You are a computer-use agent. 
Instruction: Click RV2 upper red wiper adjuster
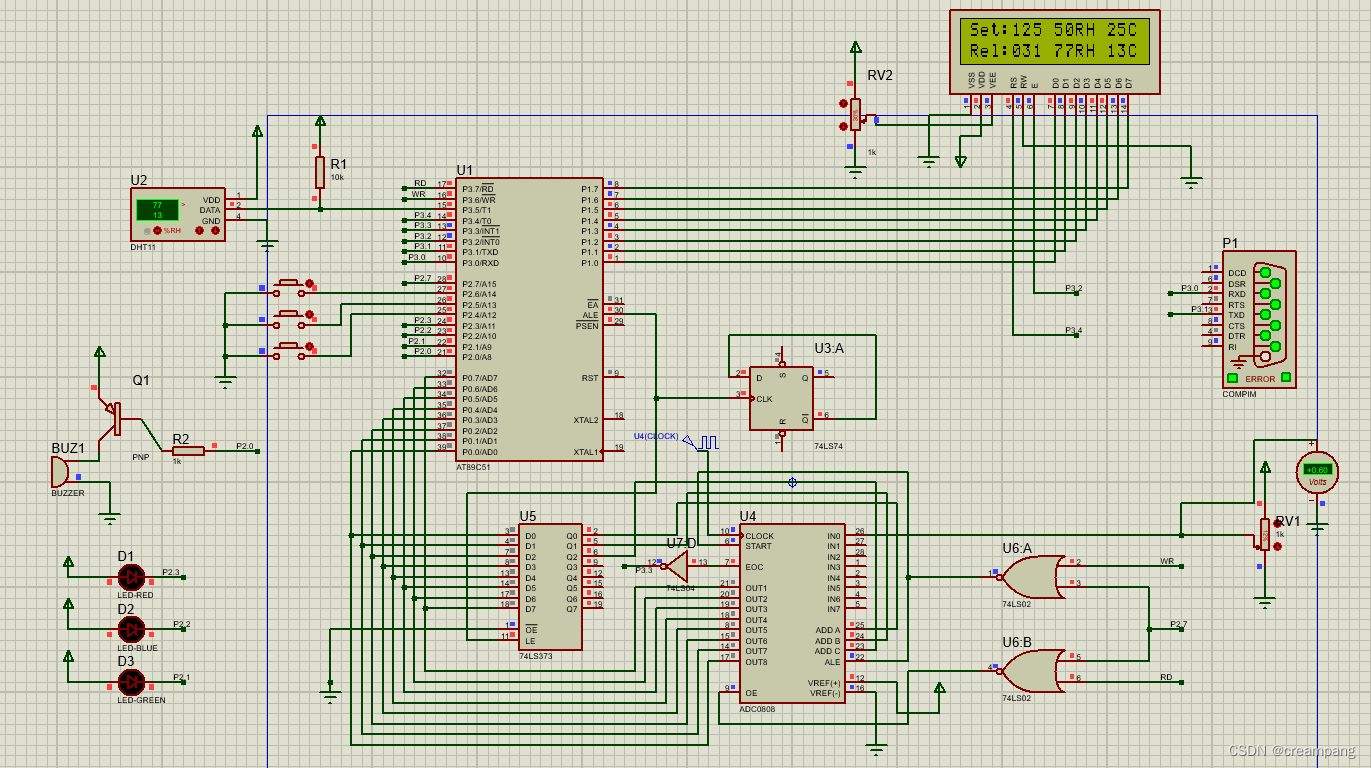coord(844,103)
